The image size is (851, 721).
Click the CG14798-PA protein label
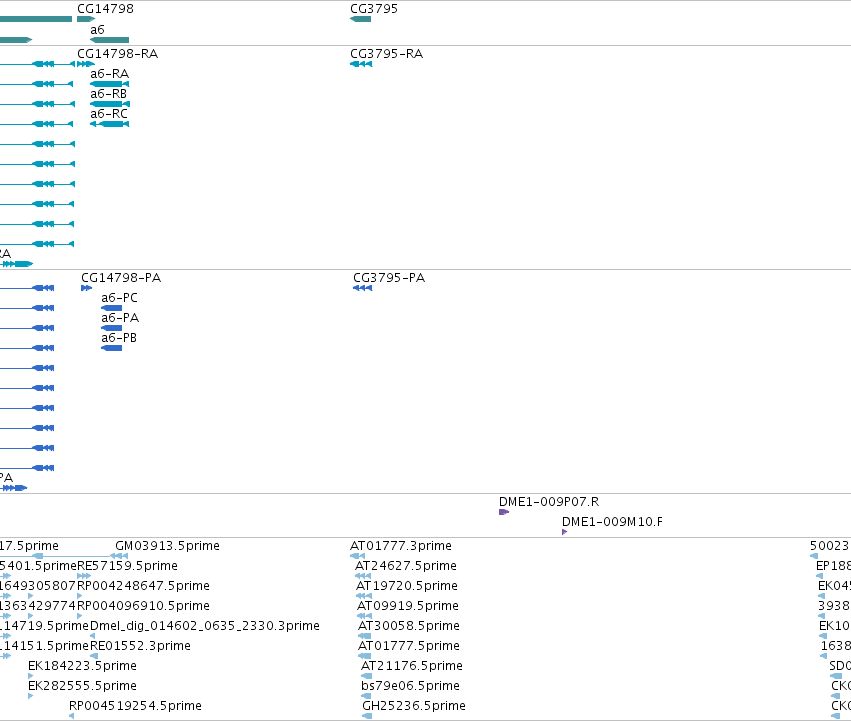(x=121, y=278)
